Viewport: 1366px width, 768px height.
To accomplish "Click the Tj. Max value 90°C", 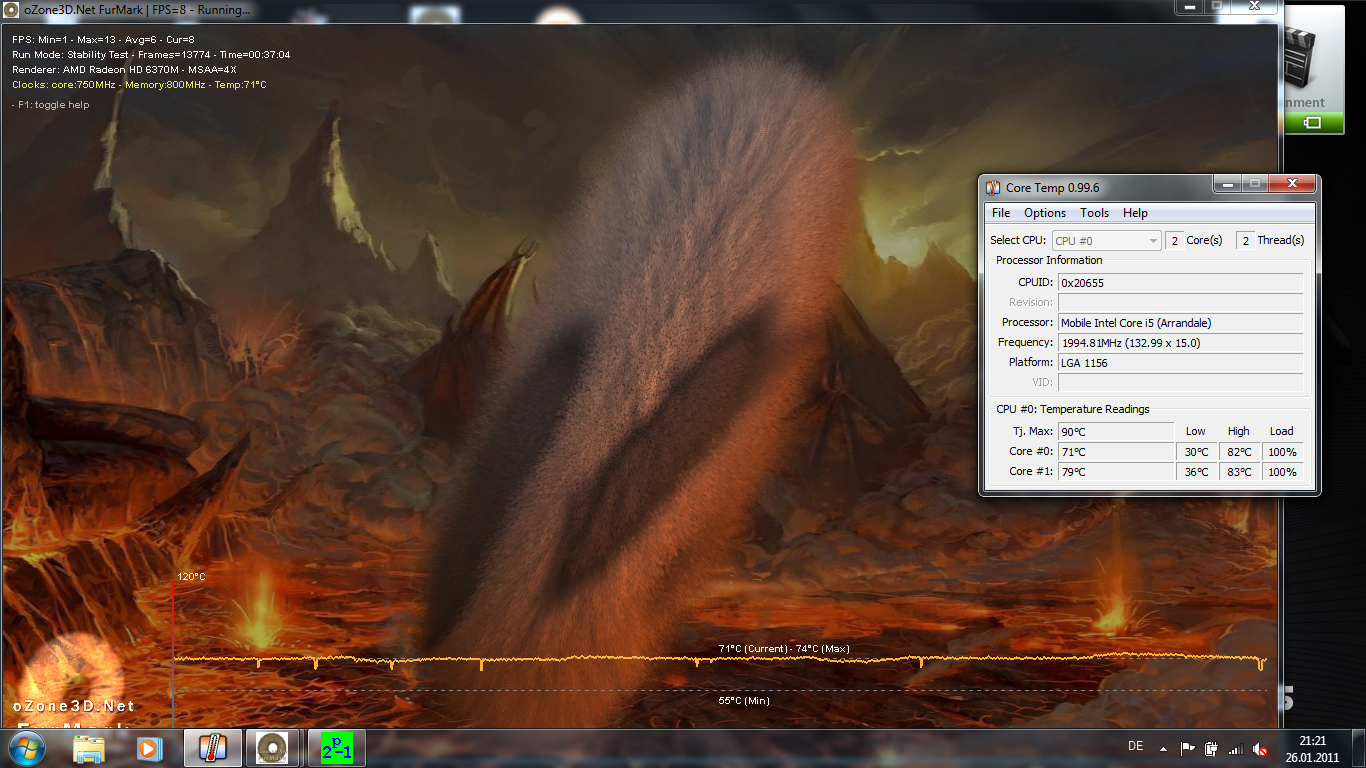I will [x=1116, y=432].
